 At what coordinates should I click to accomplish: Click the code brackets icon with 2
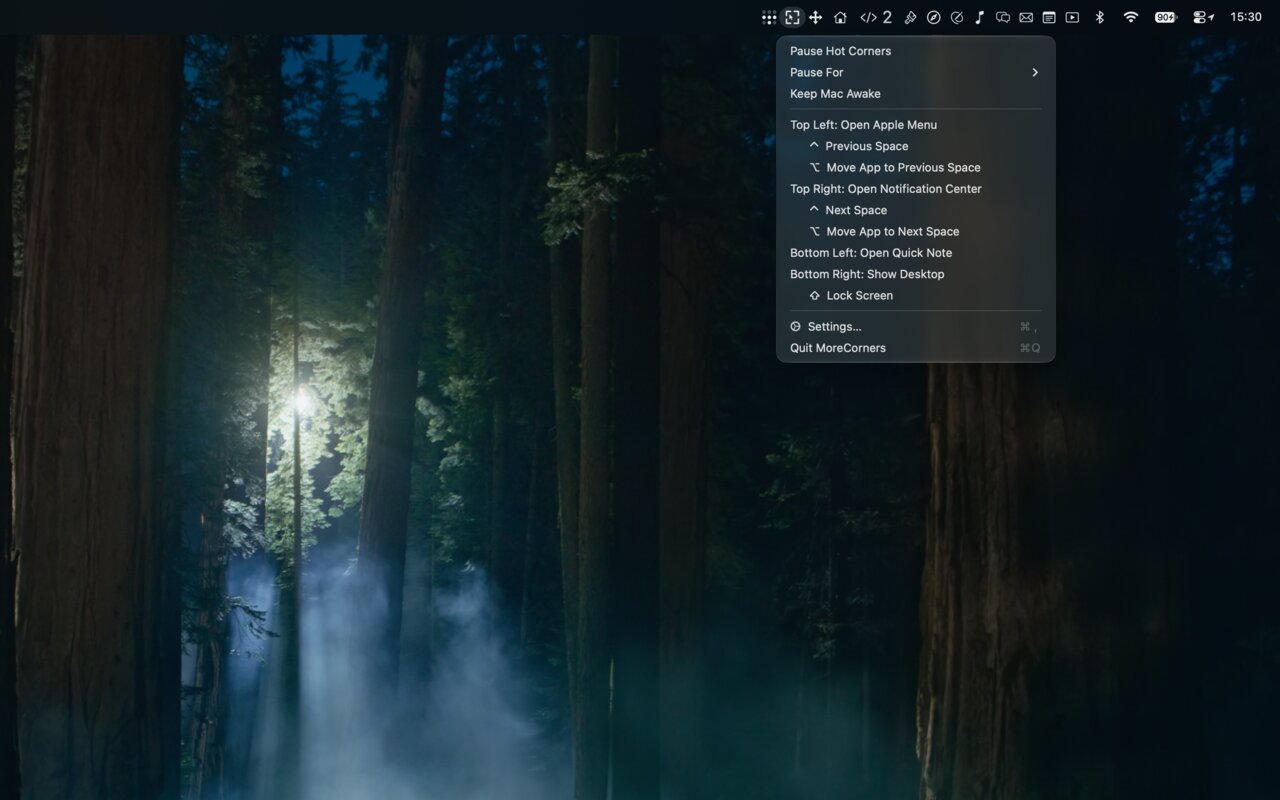click(x=876, y=17)
